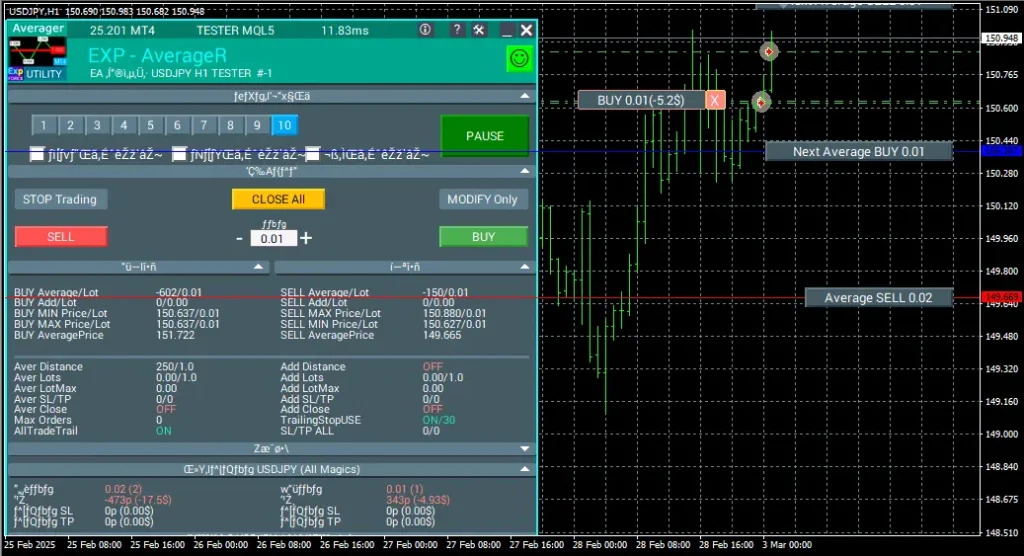The width and height of the screenshot is (1024, 556).
Task: Select speed button 6
Action: (178, 125)
